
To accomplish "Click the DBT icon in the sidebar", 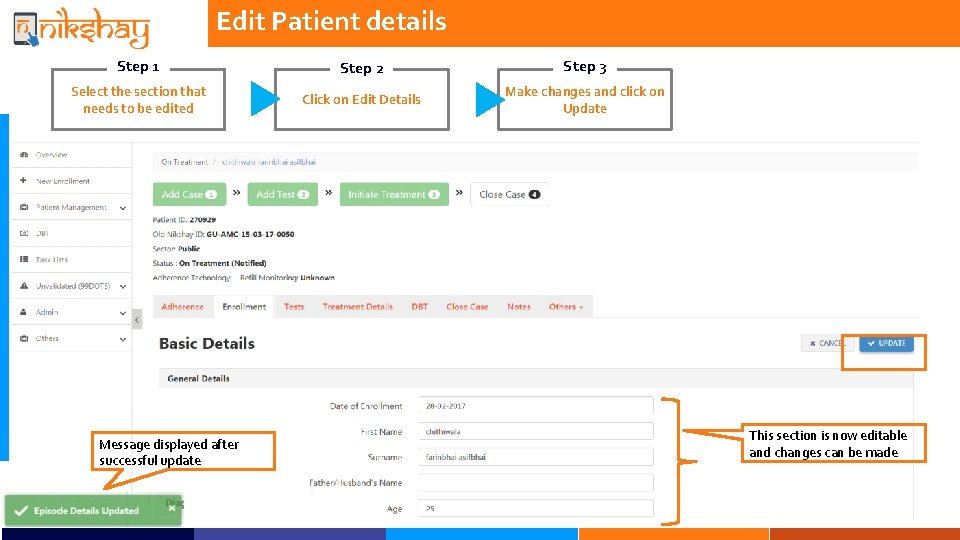I will coord(23,234).
